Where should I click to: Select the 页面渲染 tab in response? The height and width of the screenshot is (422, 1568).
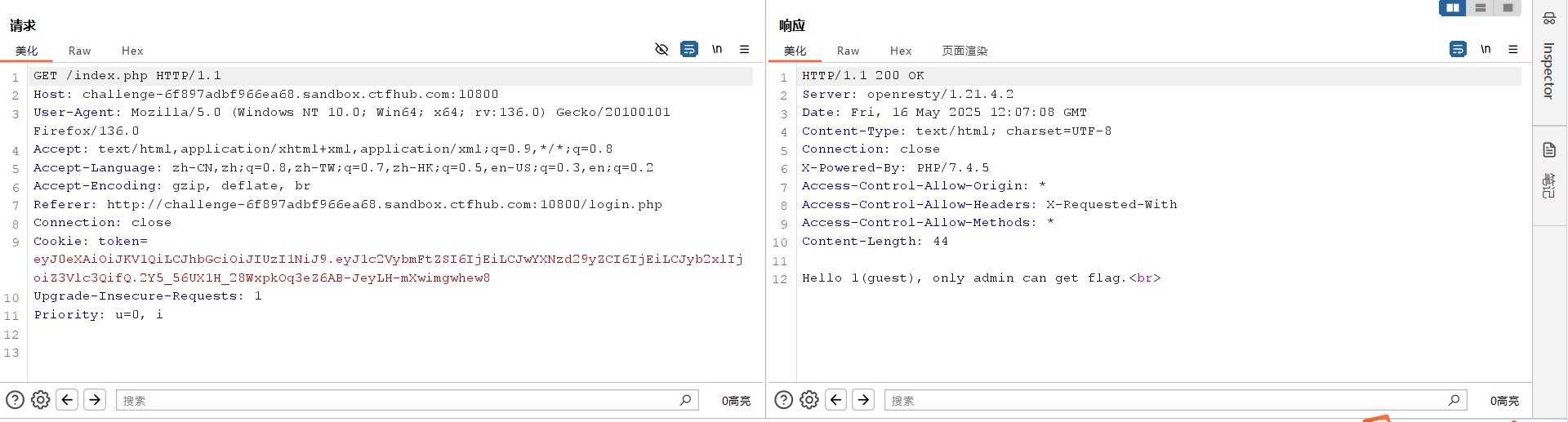click(x=964, y=51)
